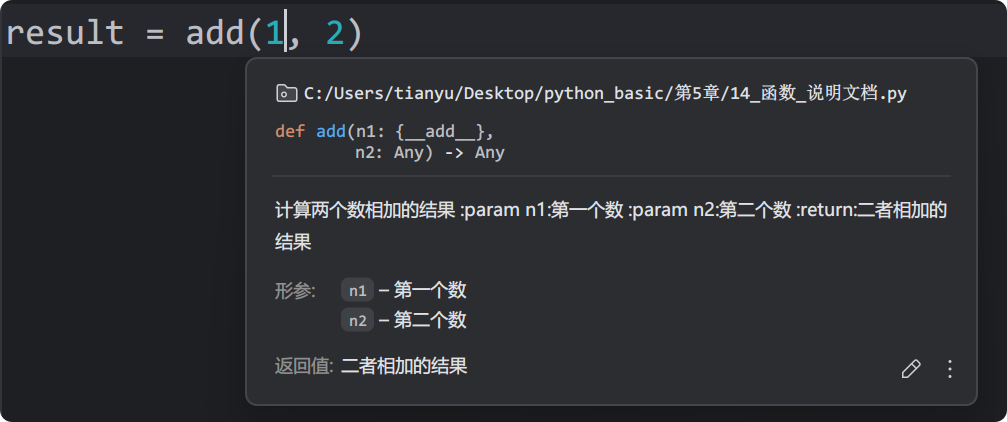1007x422 pixels.
Task: Open the 14_函数_说明文档.py file path link
Action: click(605, 94)
